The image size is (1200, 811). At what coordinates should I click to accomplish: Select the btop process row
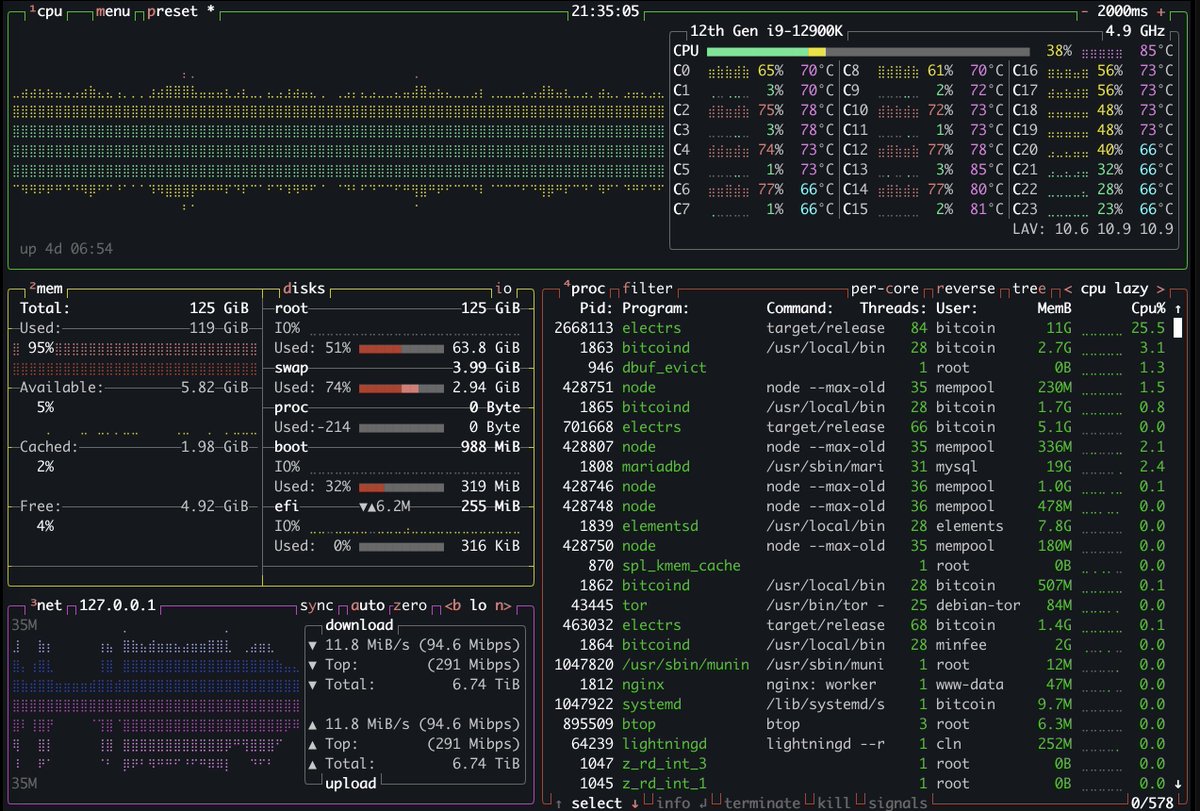(x=857, y=724)
